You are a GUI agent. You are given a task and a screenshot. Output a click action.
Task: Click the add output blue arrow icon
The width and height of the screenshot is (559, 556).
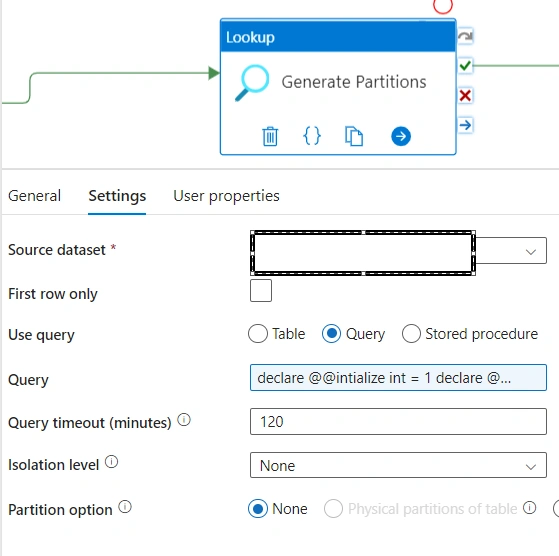point(401,136)
